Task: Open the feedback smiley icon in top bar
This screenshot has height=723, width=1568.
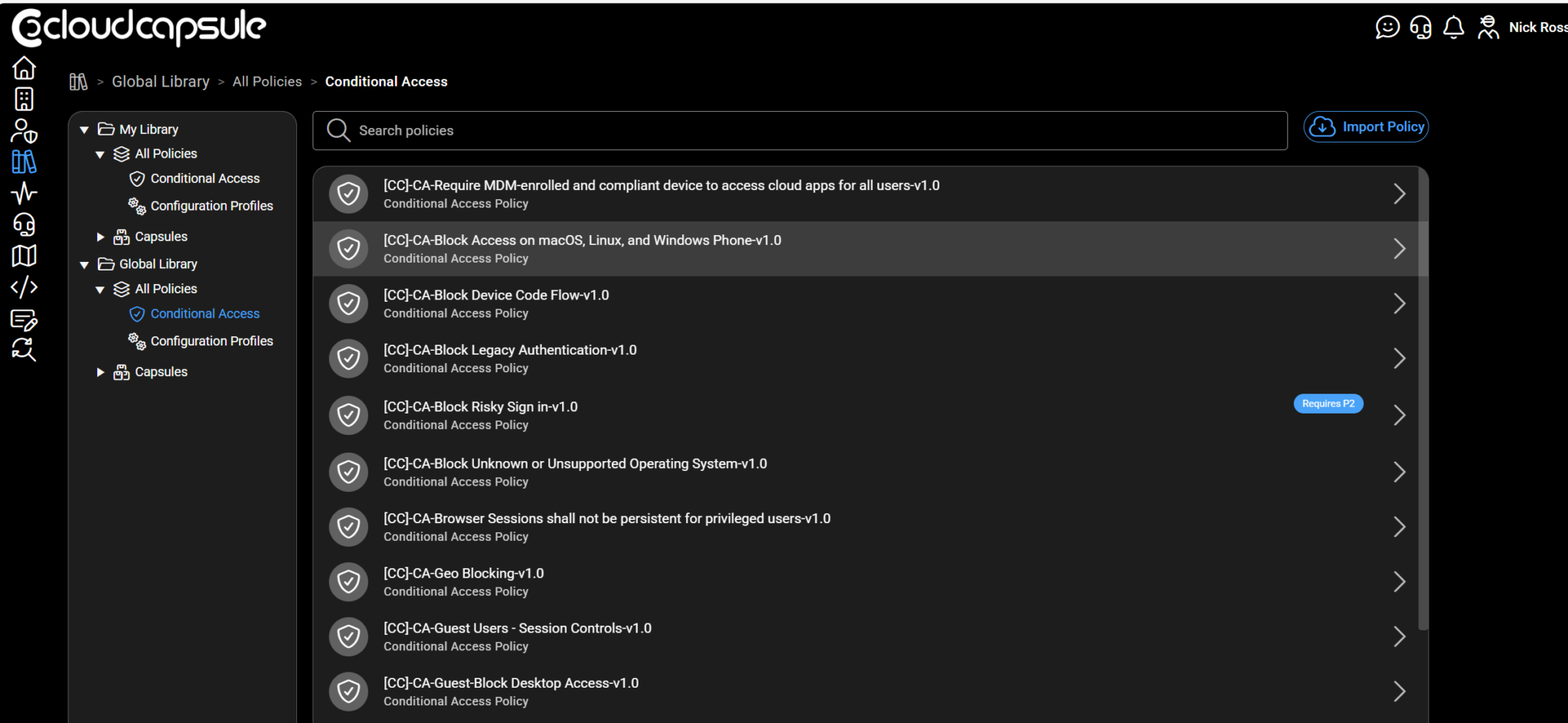Action: (x=1388, y=27)
